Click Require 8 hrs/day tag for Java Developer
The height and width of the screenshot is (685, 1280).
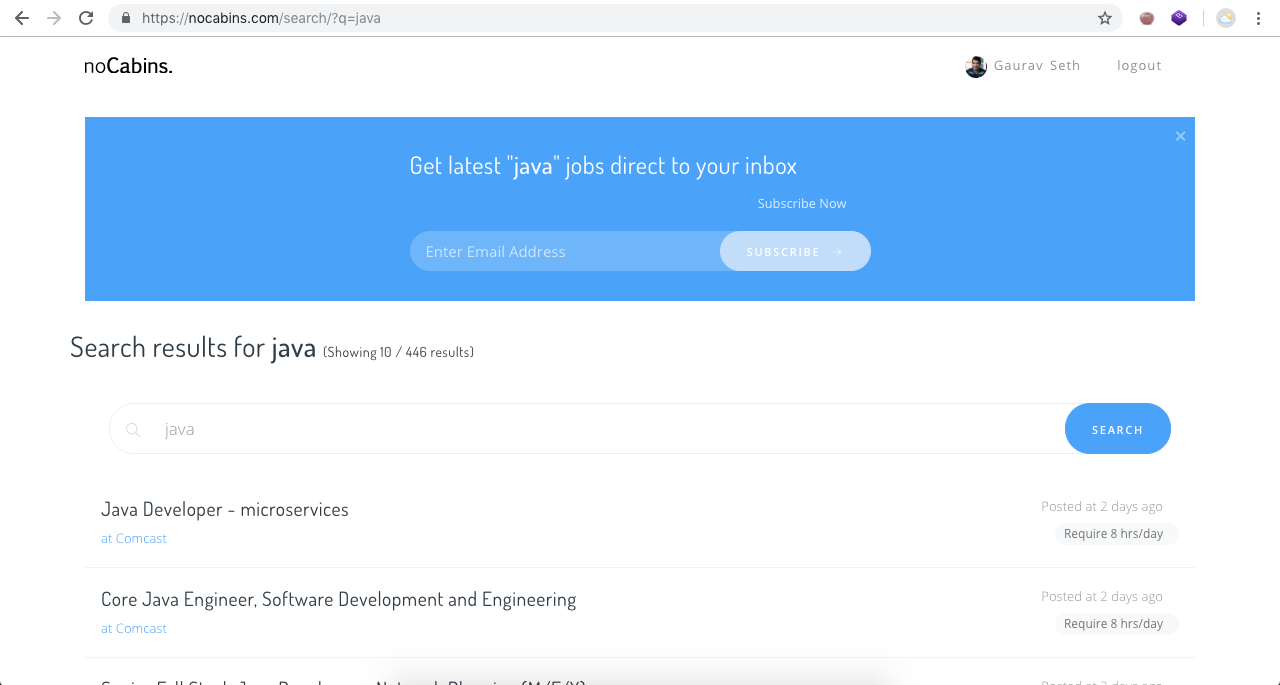point(1115,534)
